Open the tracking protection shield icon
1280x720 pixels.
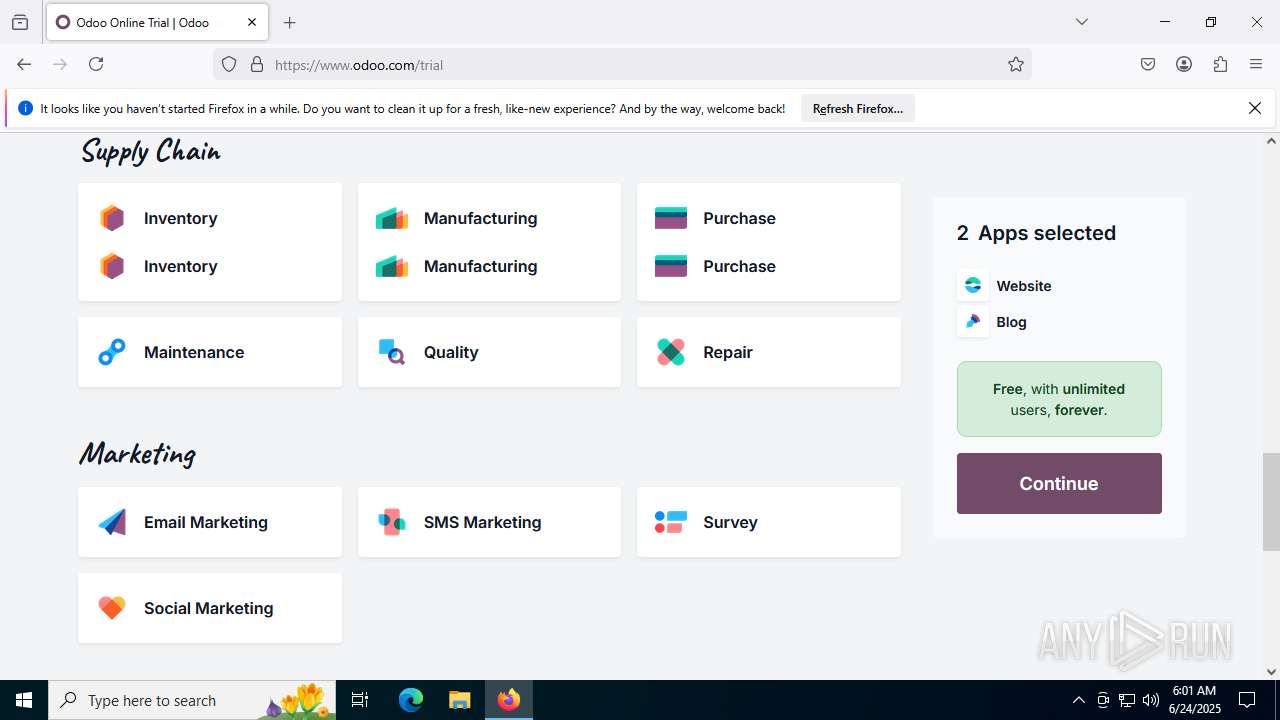(x=229, y=65)
